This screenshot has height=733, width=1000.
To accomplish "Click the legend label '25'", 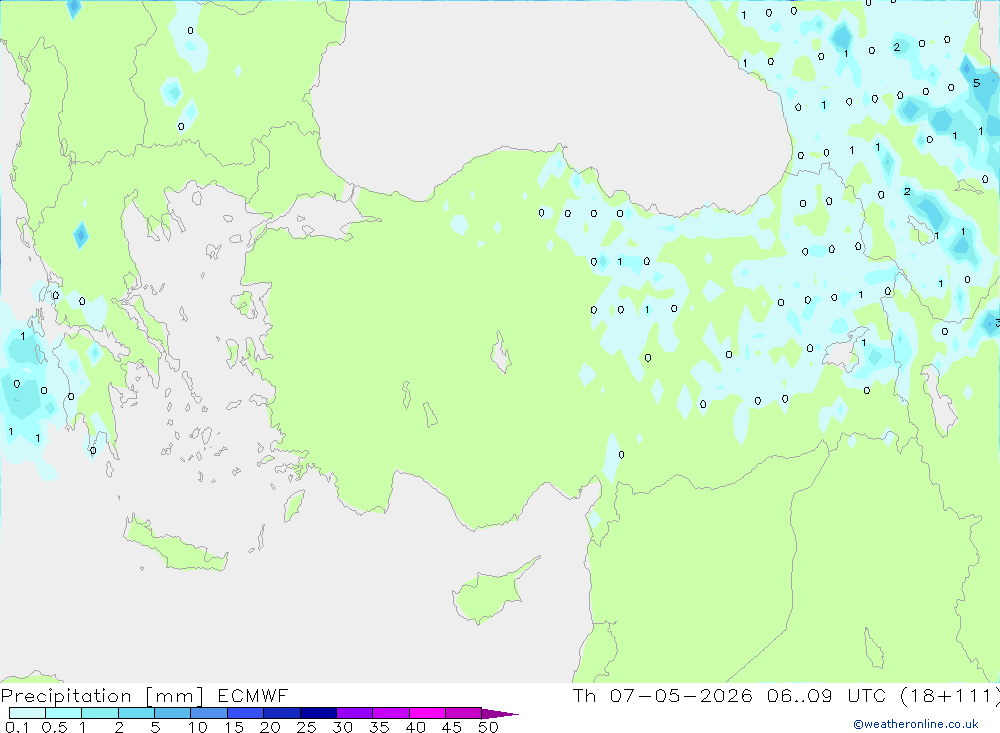I will coord(306,727).
